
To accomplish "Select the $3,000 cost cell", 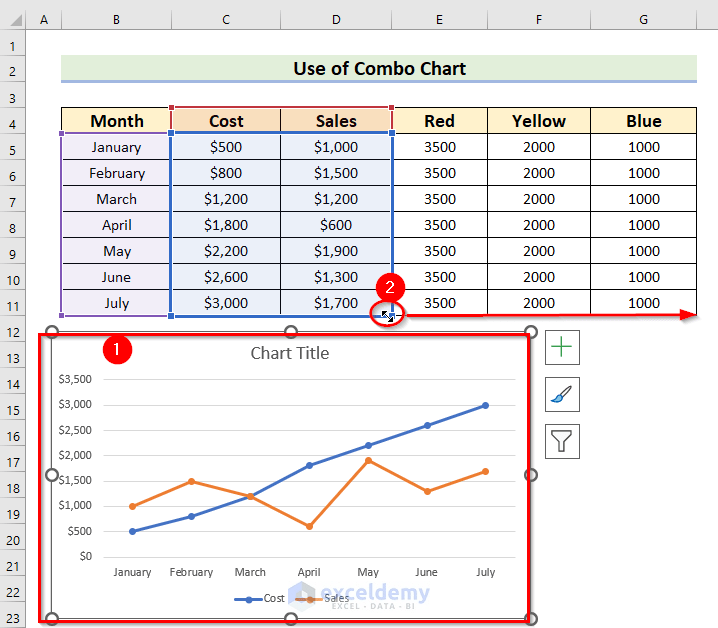I will coord(226,303).
